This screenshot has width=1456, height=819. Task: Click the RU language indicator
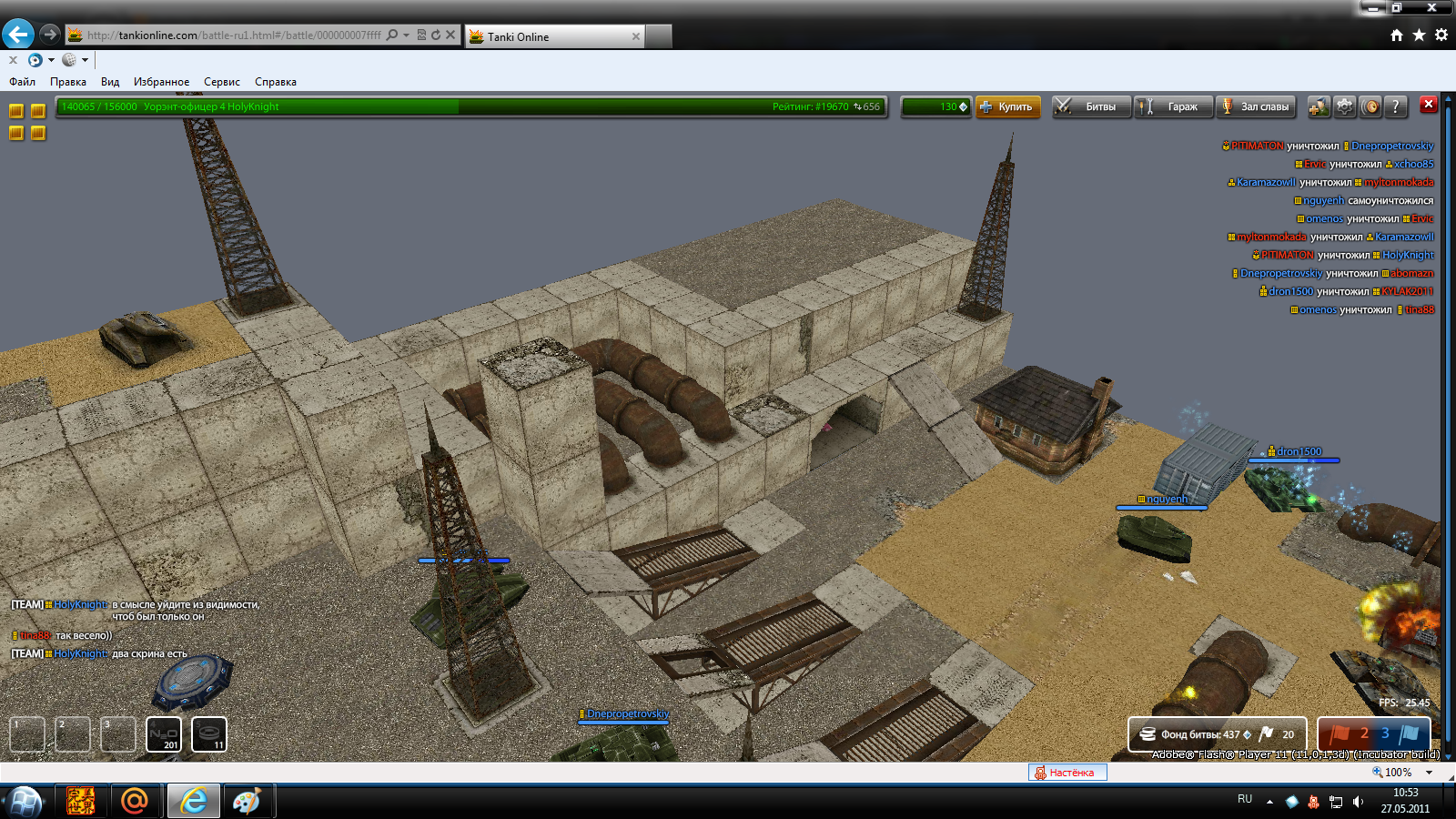click(x=1245, y=799)
